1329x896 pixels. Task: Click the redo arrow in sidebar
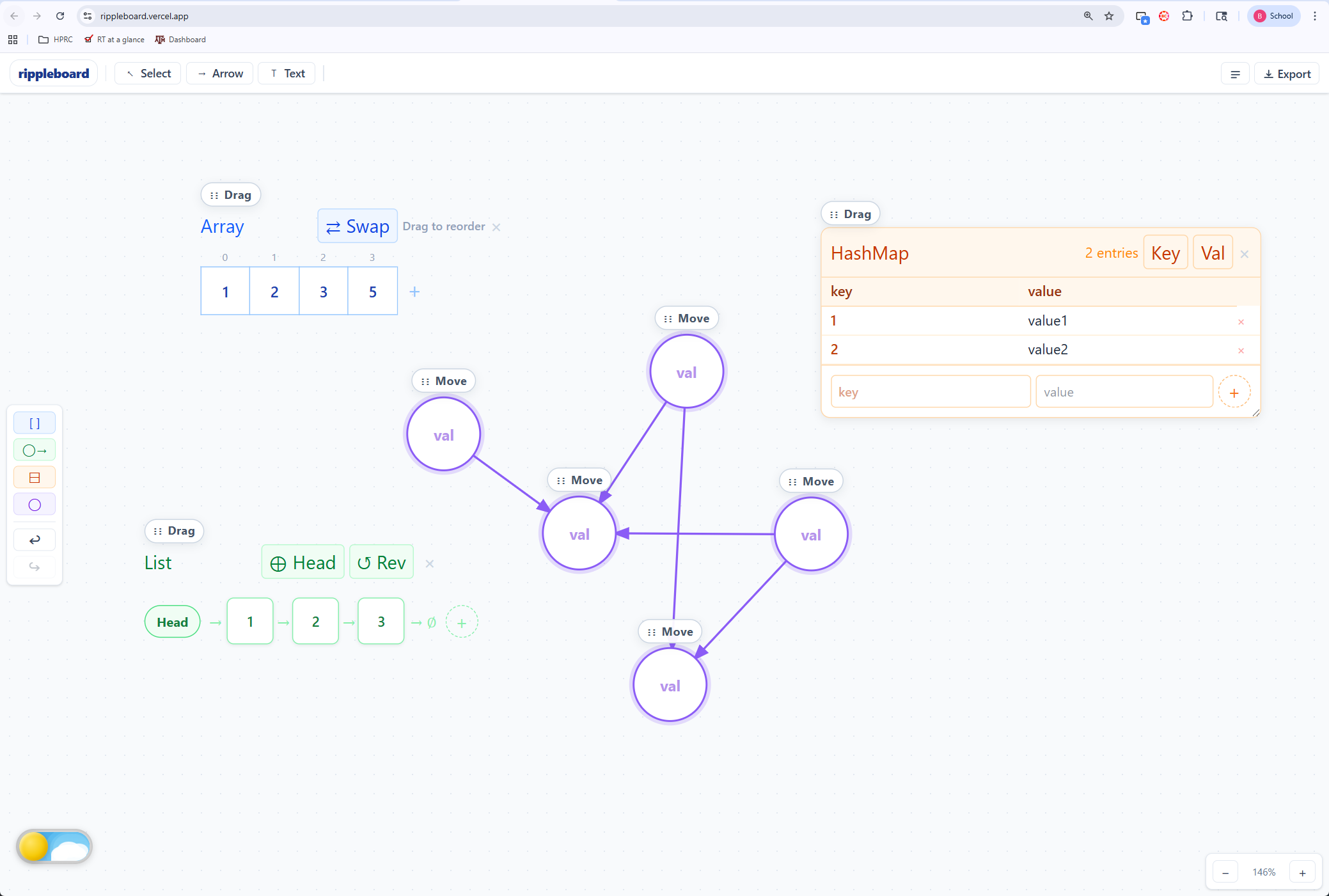pos(35,567)
